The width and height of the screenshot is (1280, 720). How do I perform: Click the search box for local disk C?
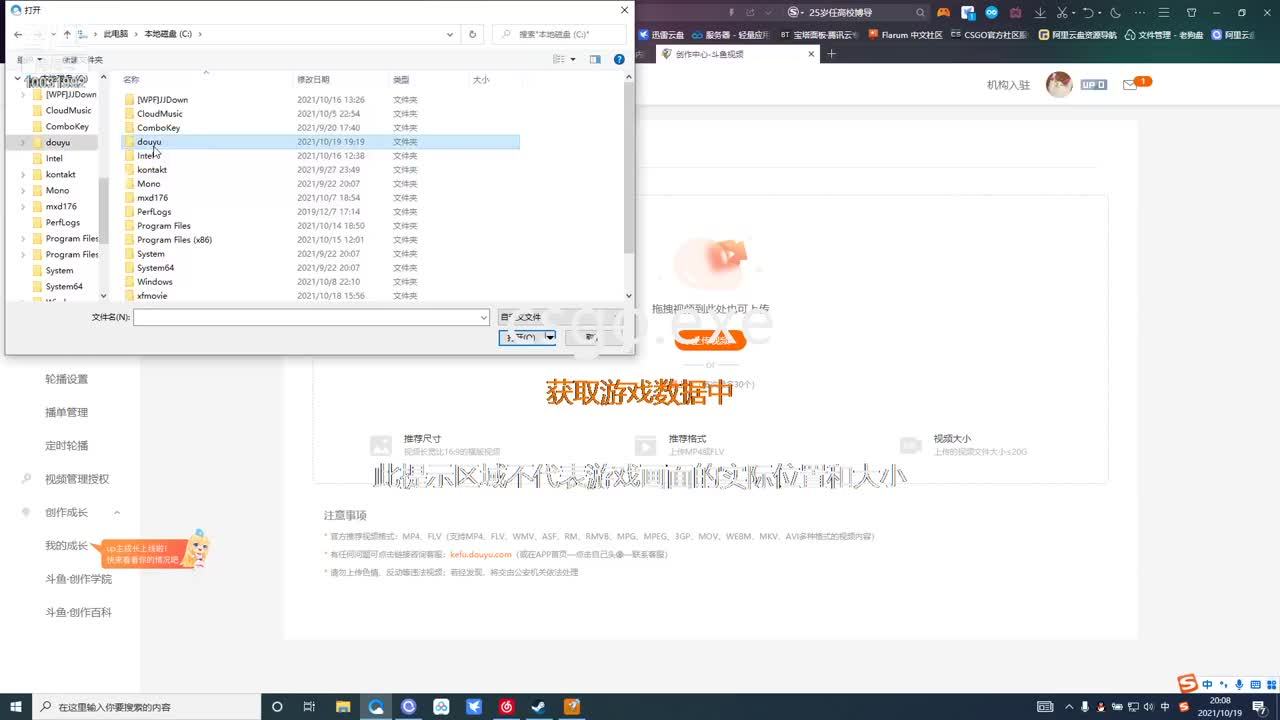point(560,34)
